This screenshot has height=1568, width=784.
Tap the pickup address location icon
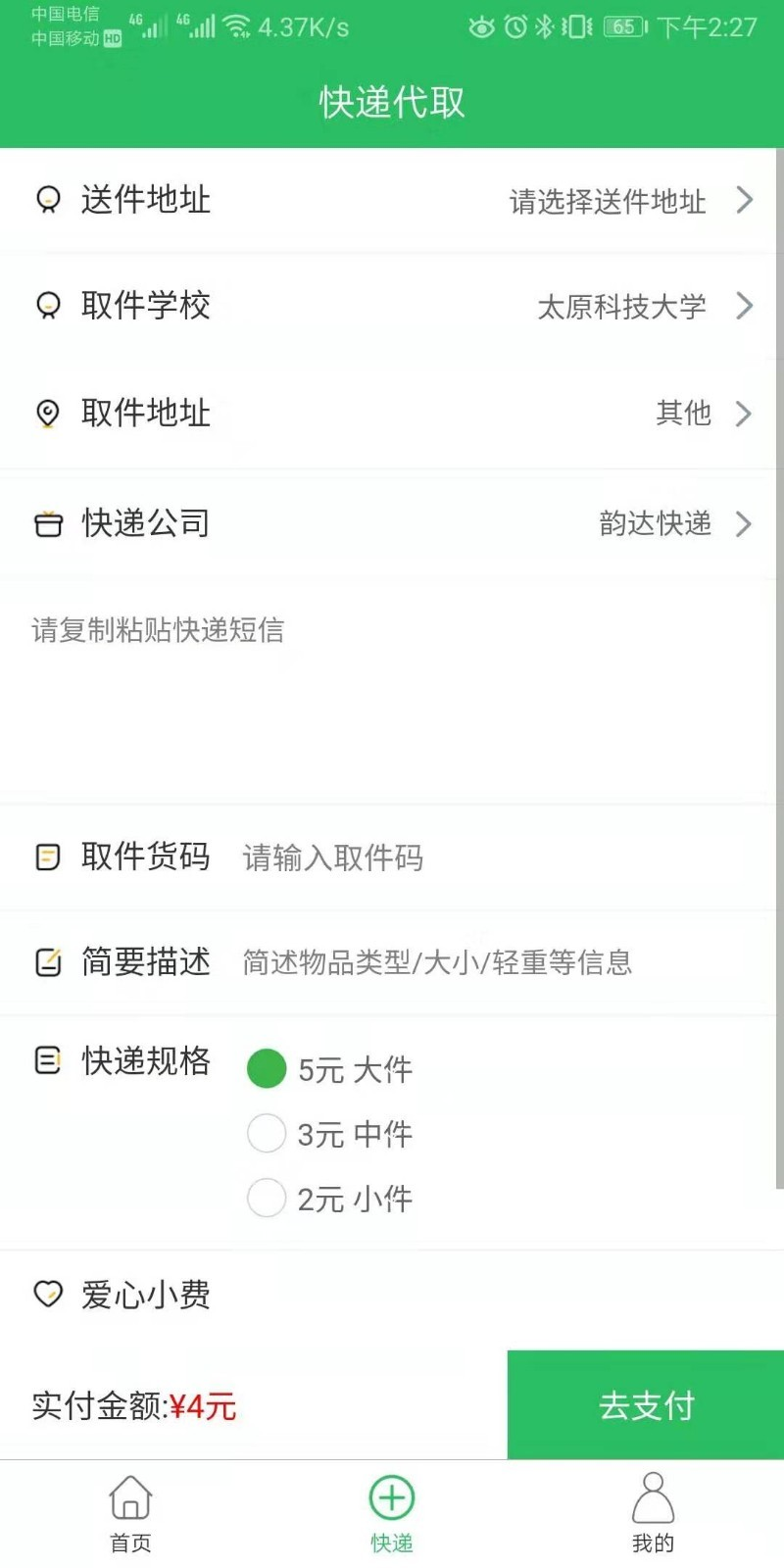pos(47,414)
